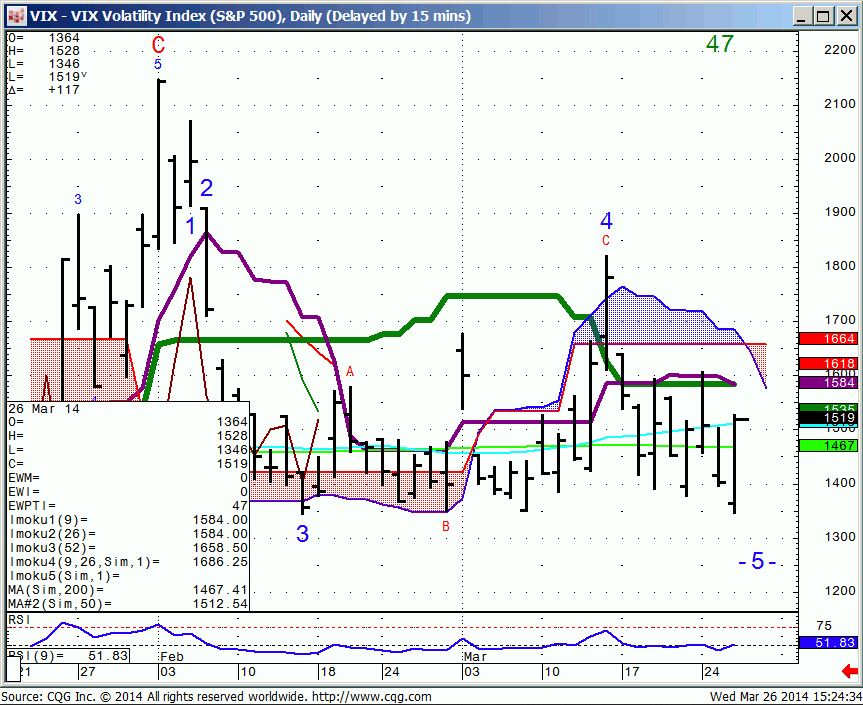This screenshot has height=705, width=863.
Task: Click the green 1467 price label
Action: (828, 445)
